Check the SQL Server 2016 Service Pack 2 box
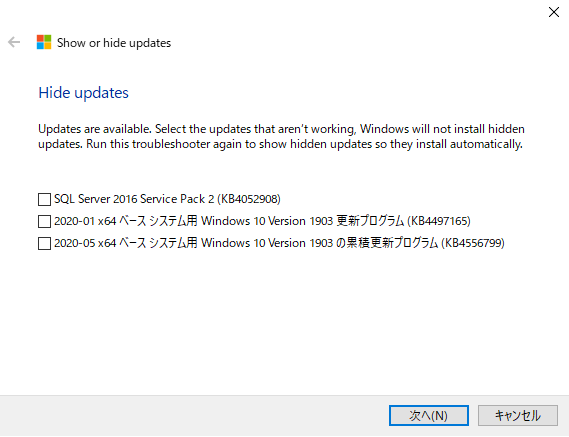Screen dimensions: 569x437 44,199
